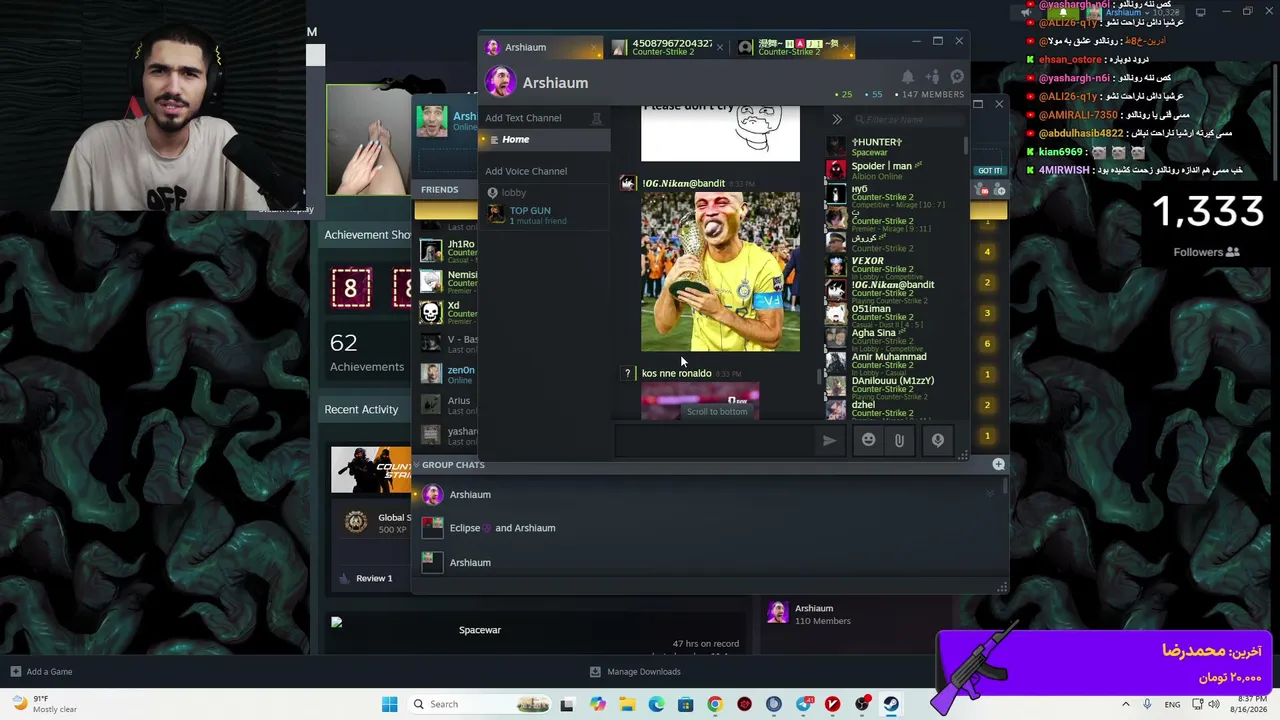Open Nemisi friend entry

click(x=448, y=281)
